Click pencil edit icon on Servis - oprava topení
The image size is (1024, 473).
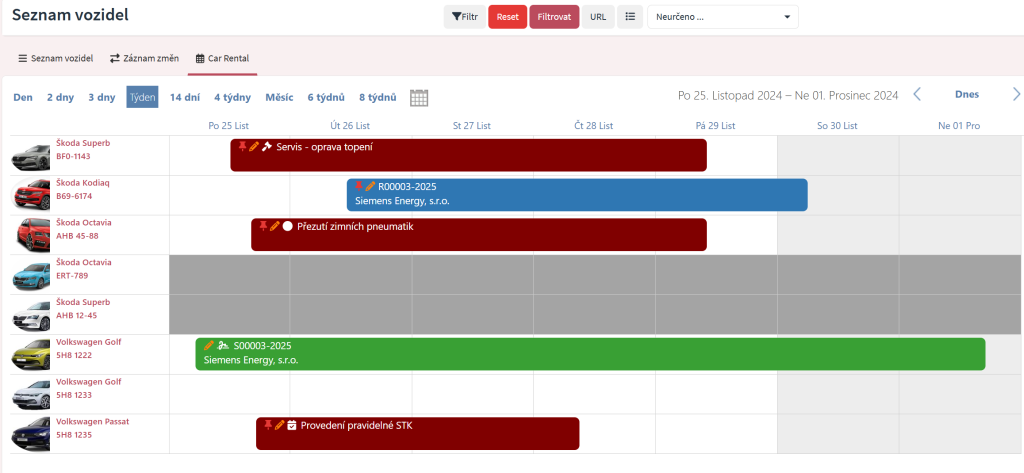(x=254, y=147)
